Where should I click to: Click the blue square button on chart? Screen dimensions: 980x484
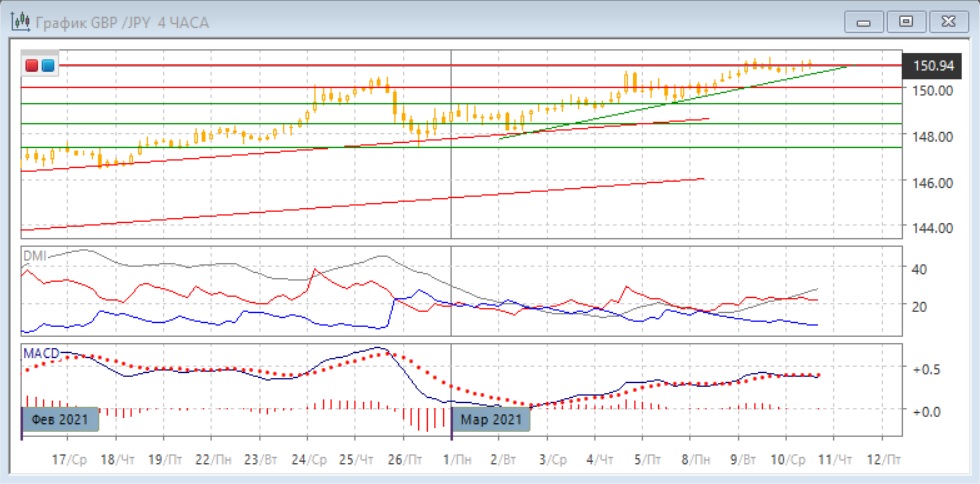[47, 66]
